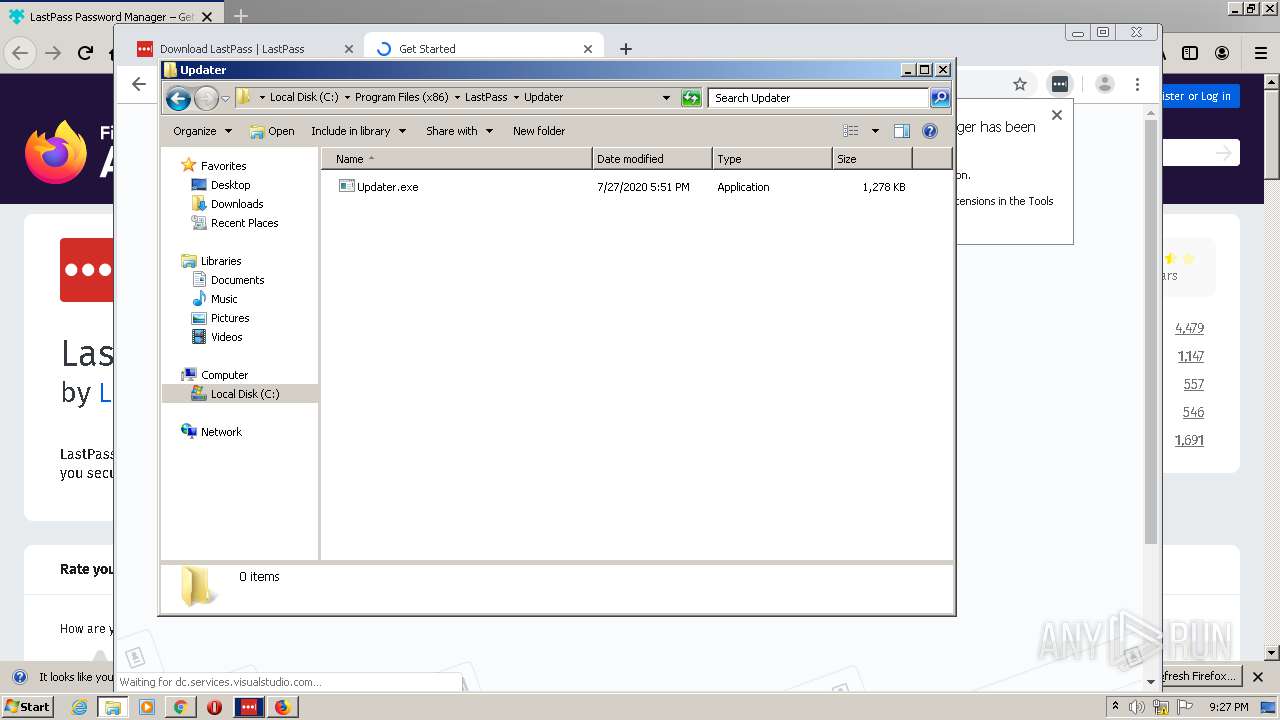The height and width of the screenshot is (720, 1280).
Task: Open Share with dropdown
Action: click(459, 131)
